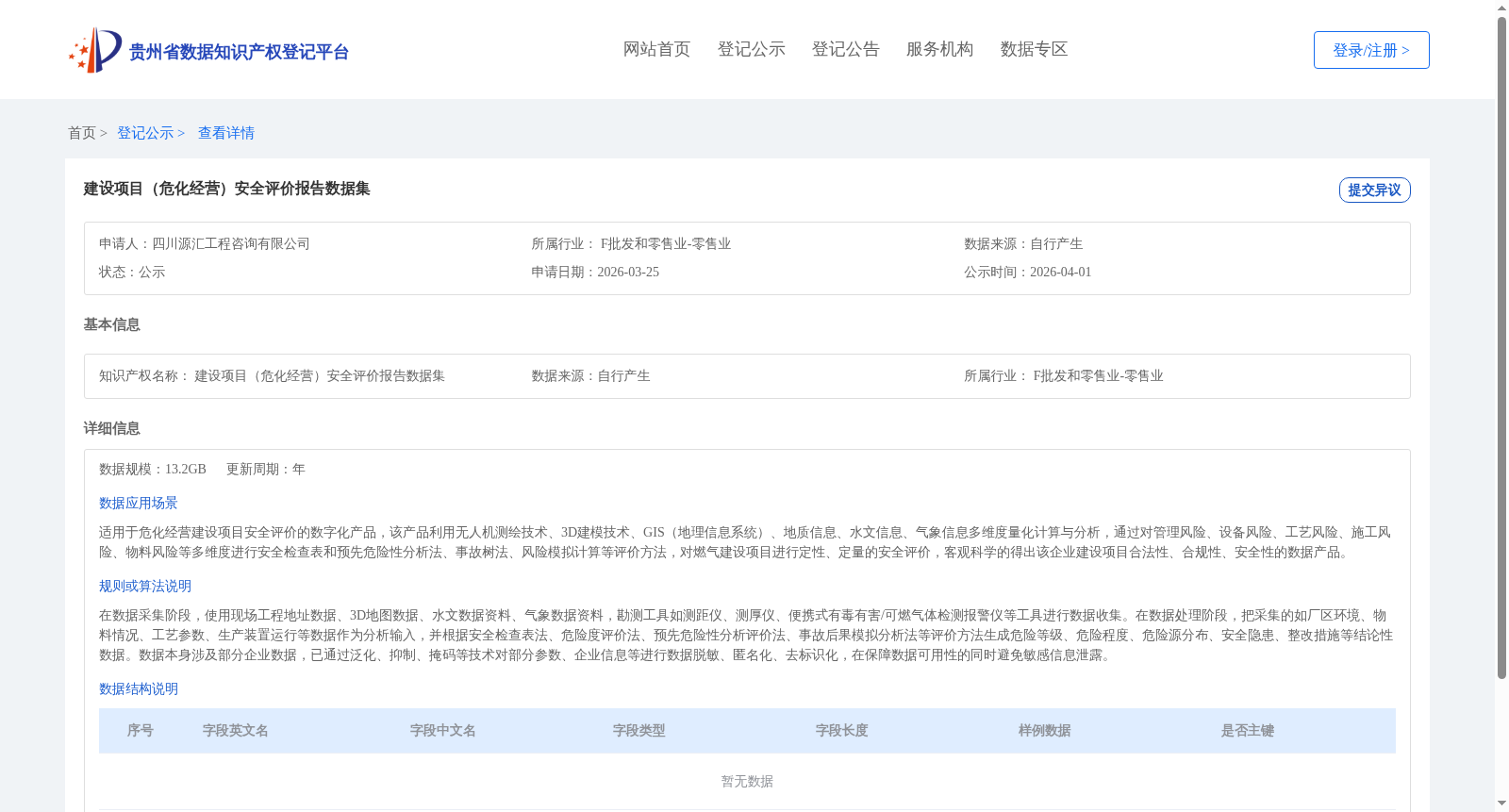This screenshot has height=812, width=1509.
Task: Open 登记公示 in top navigation
Action: [x=751, y=49]
